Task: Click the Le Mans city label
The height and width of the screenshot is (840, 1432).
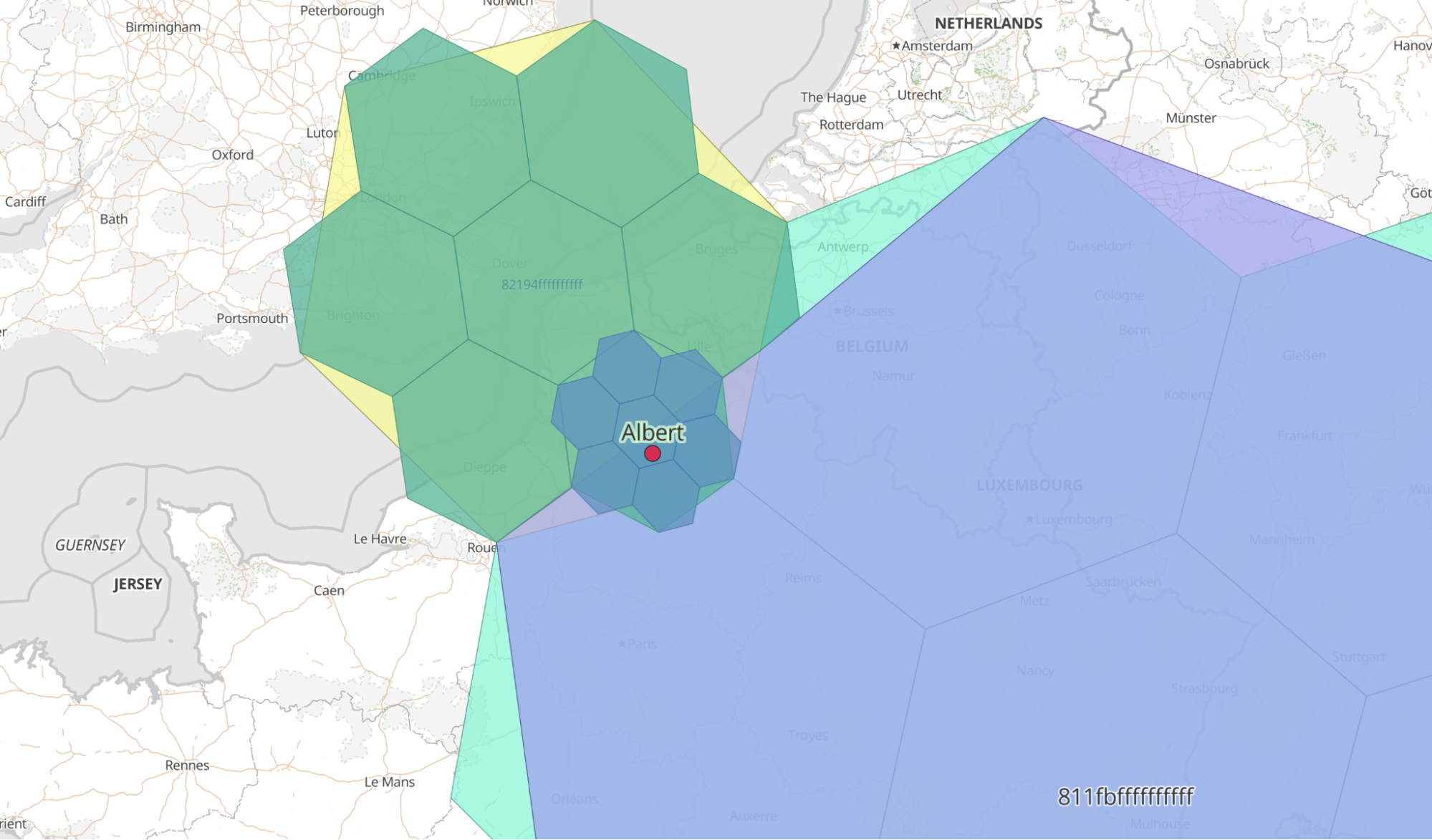Action: pos(389,782)
